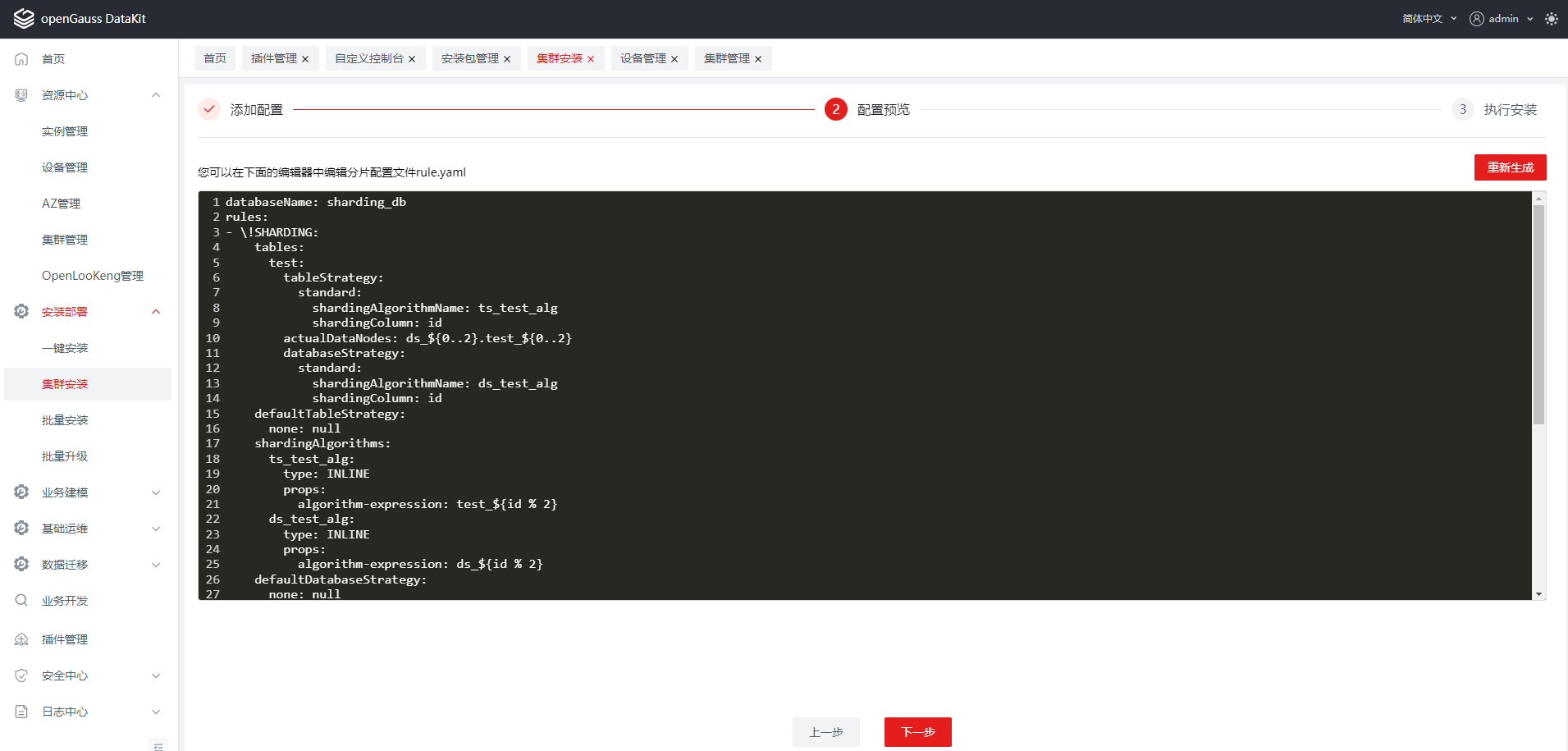This screenshot has height=751, width=1568.
Task: Select 批量安装 in the sidebar
Action: tap(65, 420)
